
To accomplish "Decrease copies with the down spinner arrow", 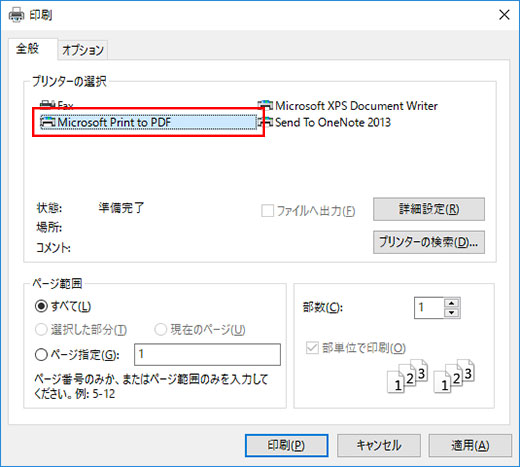I will [452, 313].
